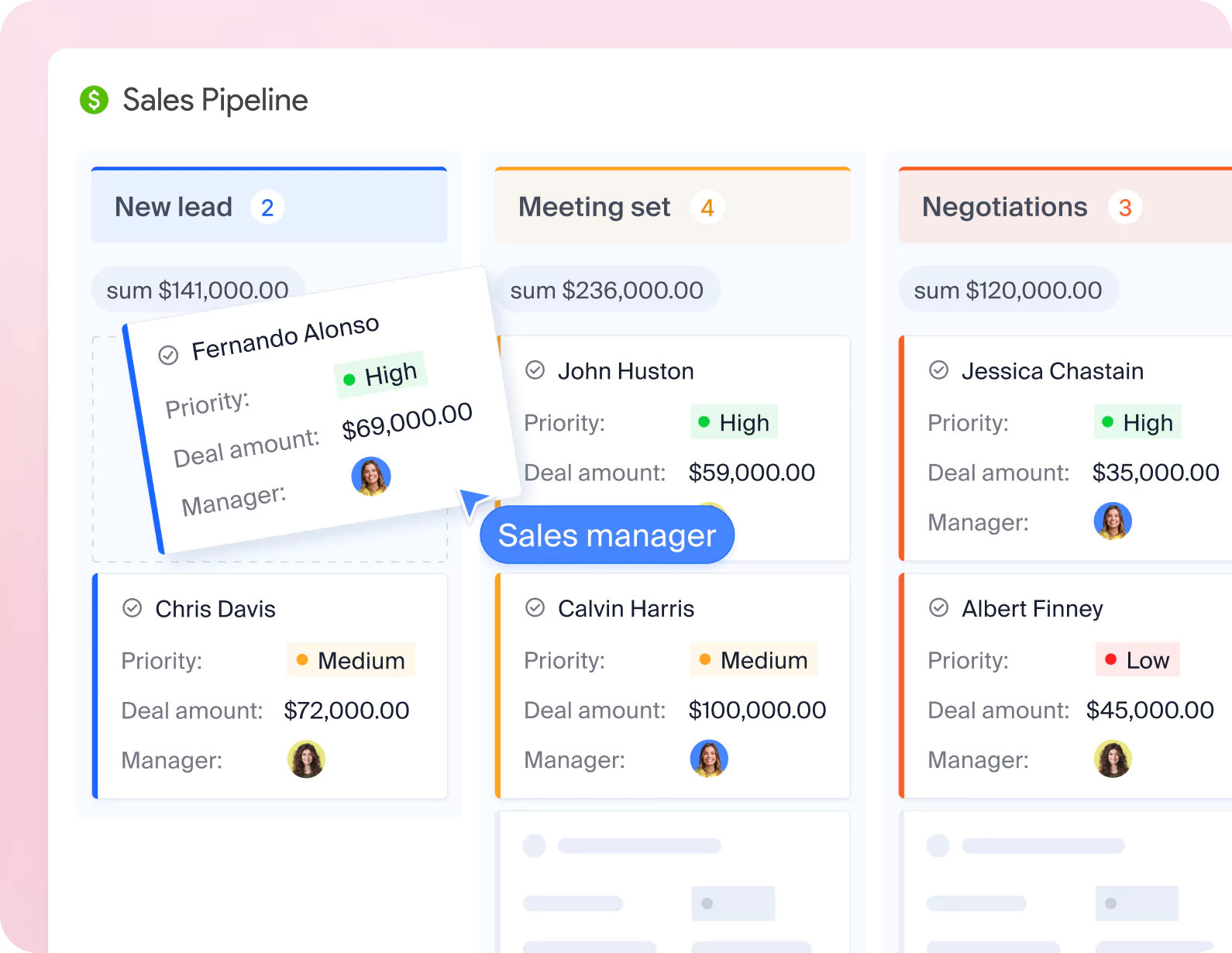Click the checkmark icon on Chris Davis's card
Screen dimensions: 1232x953
tap(132, 608)
